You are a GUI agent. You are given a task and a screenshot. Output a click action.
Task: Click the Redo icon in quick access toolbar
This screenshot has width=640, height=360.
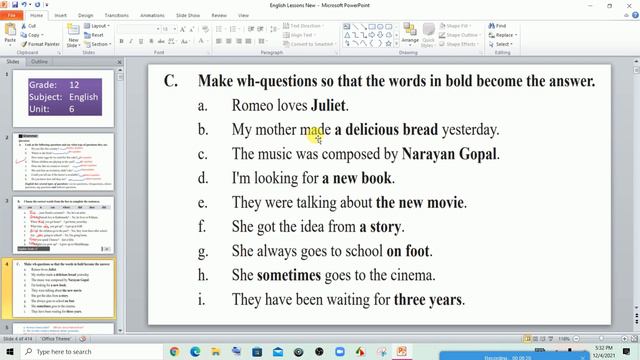pyautogui.click(x=37, y=4)
